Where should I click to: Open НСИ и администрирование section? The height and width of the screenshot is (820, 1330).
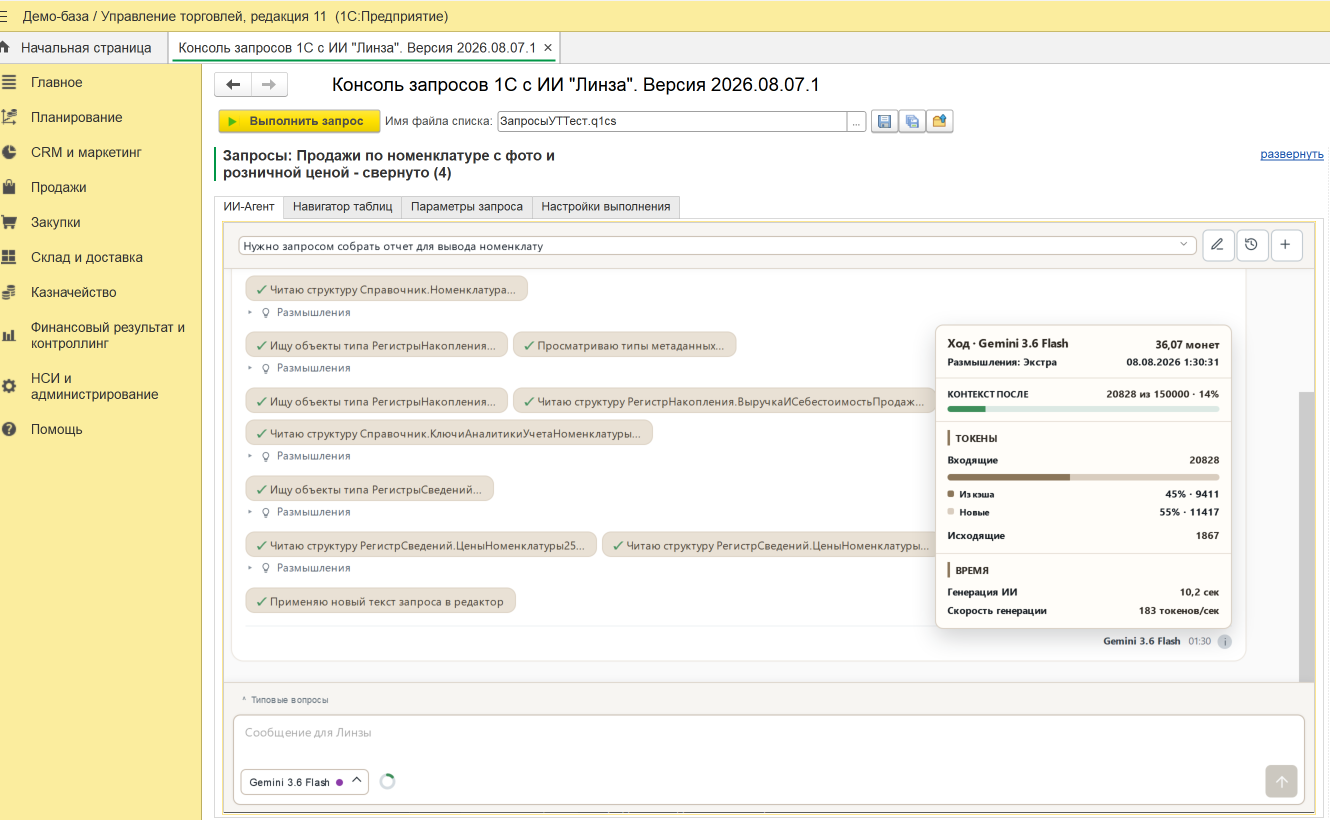coord(94,386)
